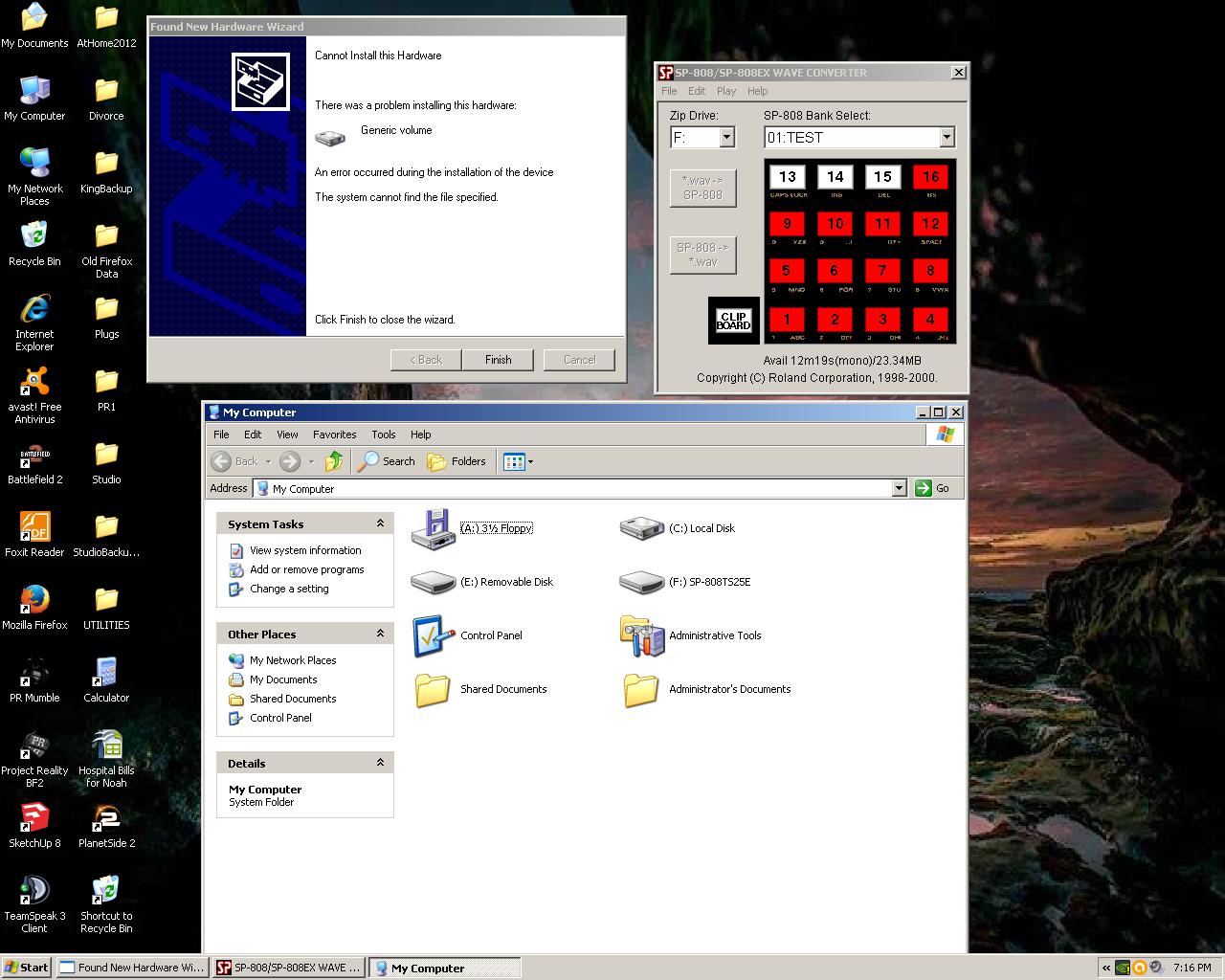Open the Tools menu in My Computer
Screen dimensions: 1225x980
(x=383, y=434)
